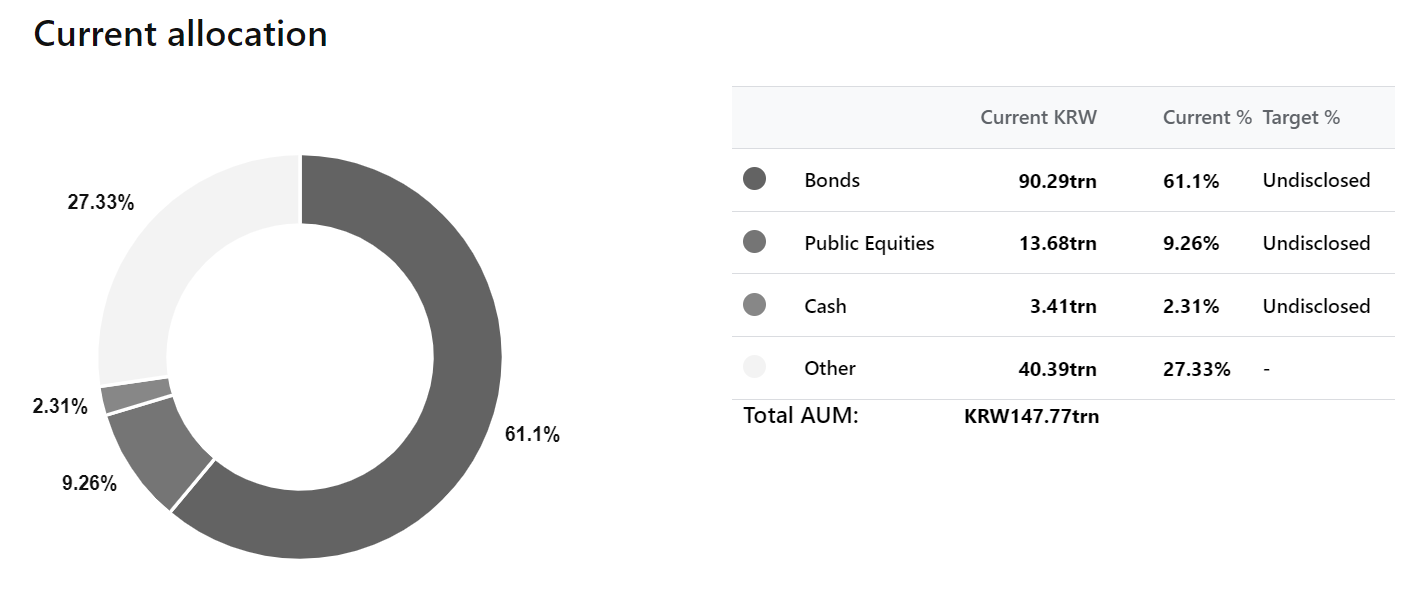Viewport: 1426px width, 606px height.
Task: Click the 61.1% chart label
Action: [532, 435]
